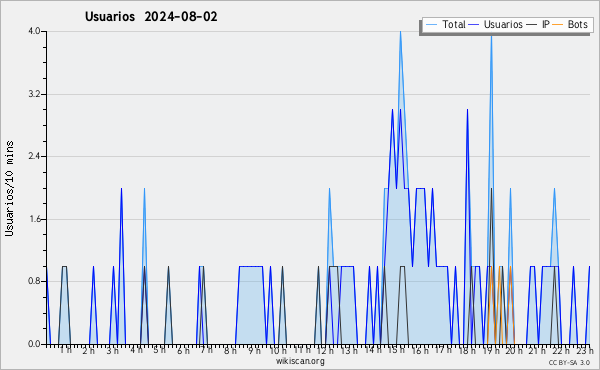Click the '1 h' x-axis label

point(65,350)
